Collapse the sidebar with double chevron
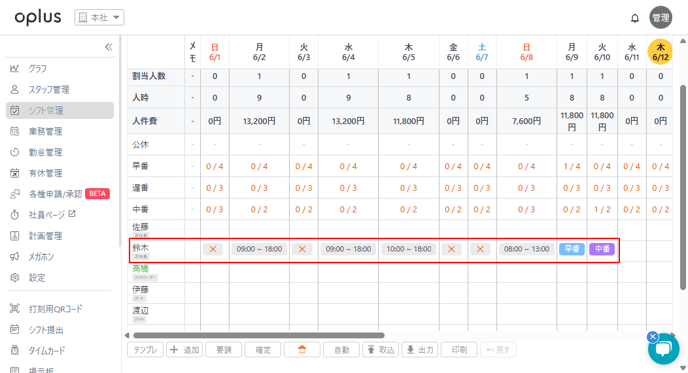 [x=108, y=47]
